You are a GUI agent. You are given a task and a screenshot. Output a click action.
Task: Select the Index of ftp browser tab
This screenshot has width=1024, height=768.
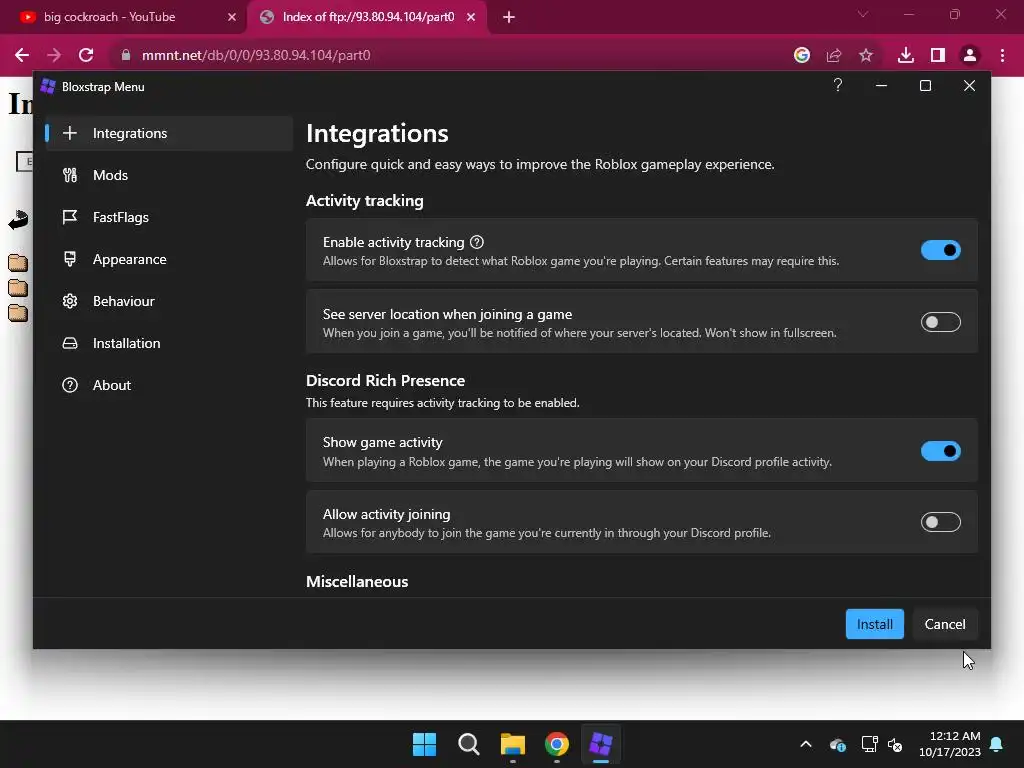[x=367, y=17]
